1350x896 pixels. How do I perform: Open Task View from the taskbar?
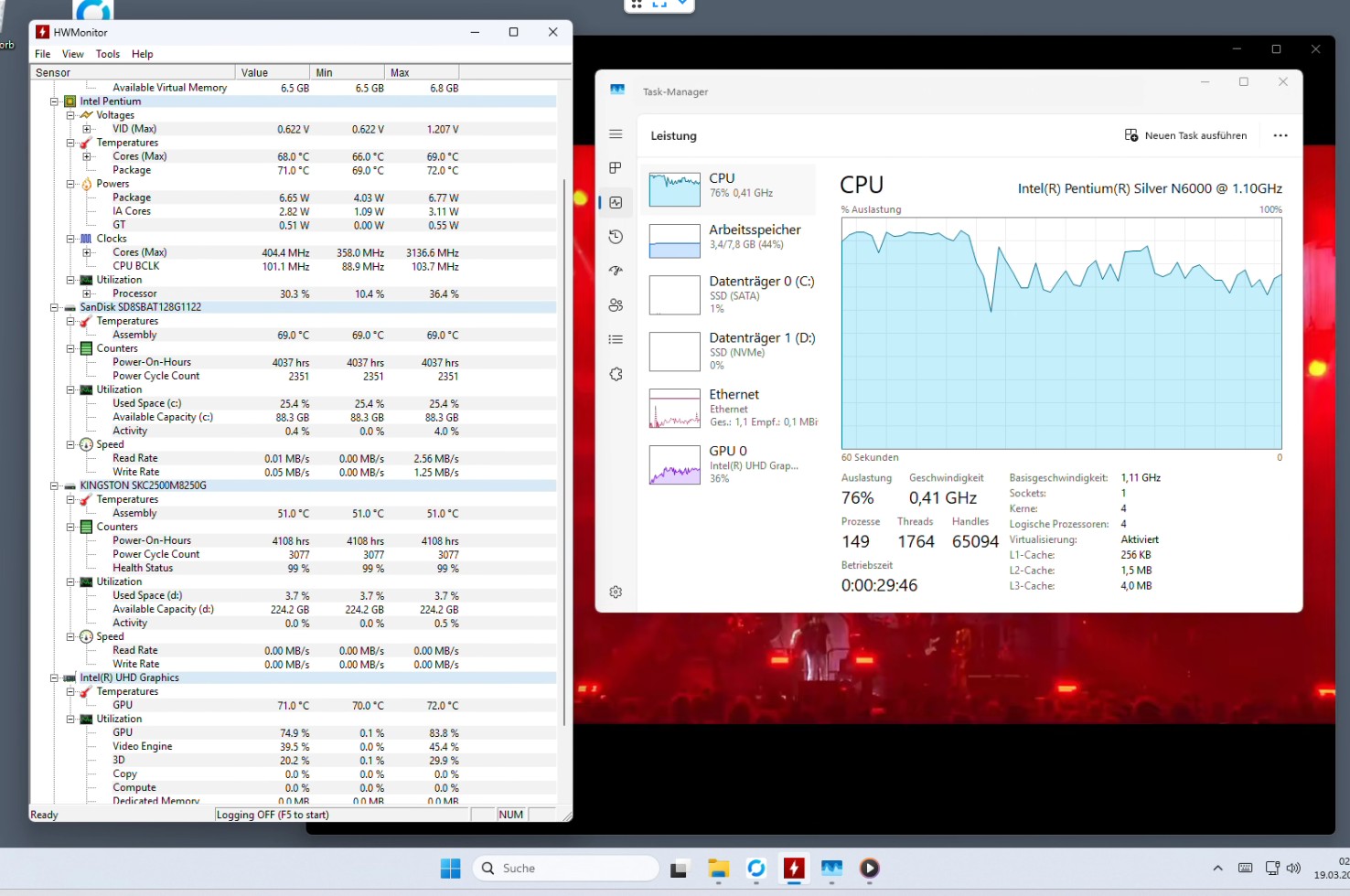click(x=679, y=869)
